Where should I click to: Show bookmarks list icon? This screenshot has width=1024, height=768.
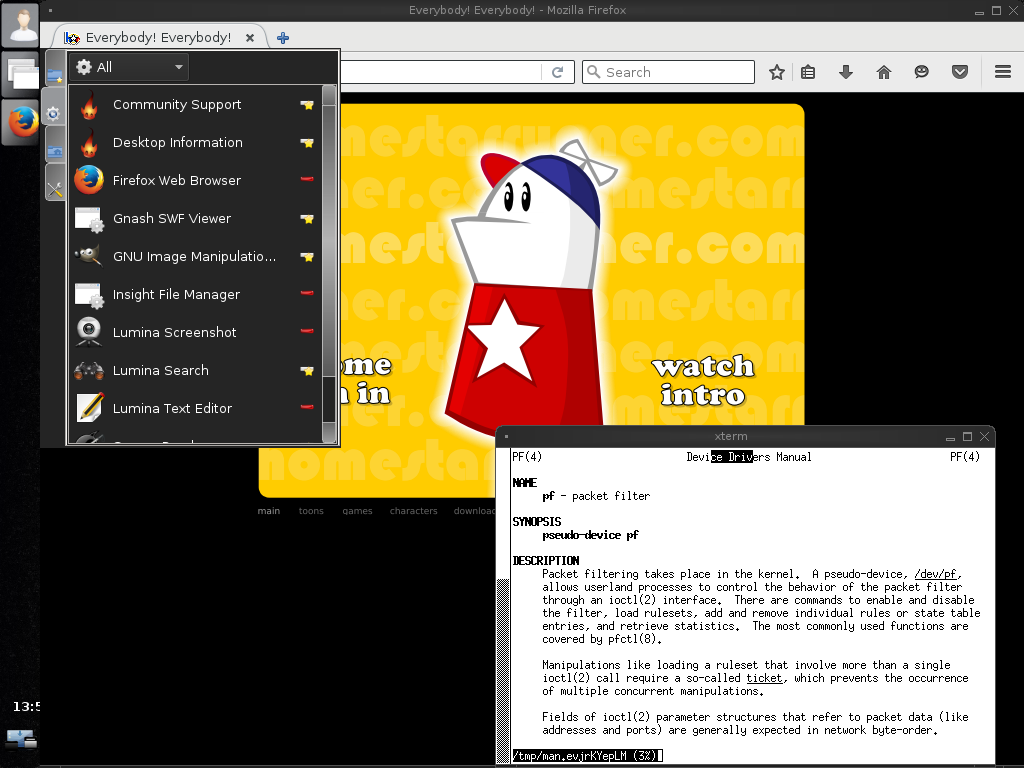808,72
